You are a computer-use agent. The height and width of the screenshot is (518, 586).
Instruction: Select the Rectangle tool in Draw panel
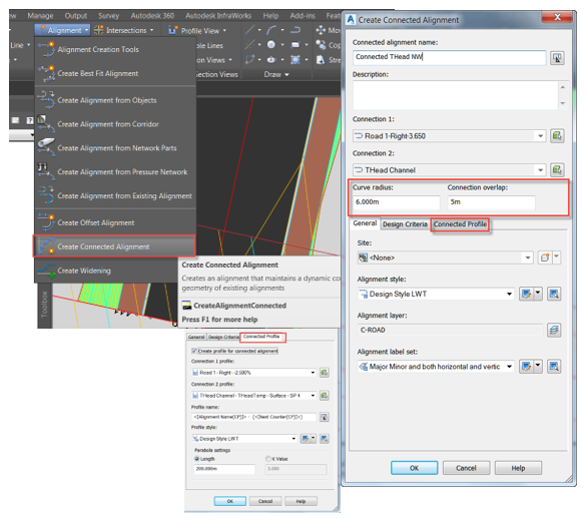click(x=295, y=45)
